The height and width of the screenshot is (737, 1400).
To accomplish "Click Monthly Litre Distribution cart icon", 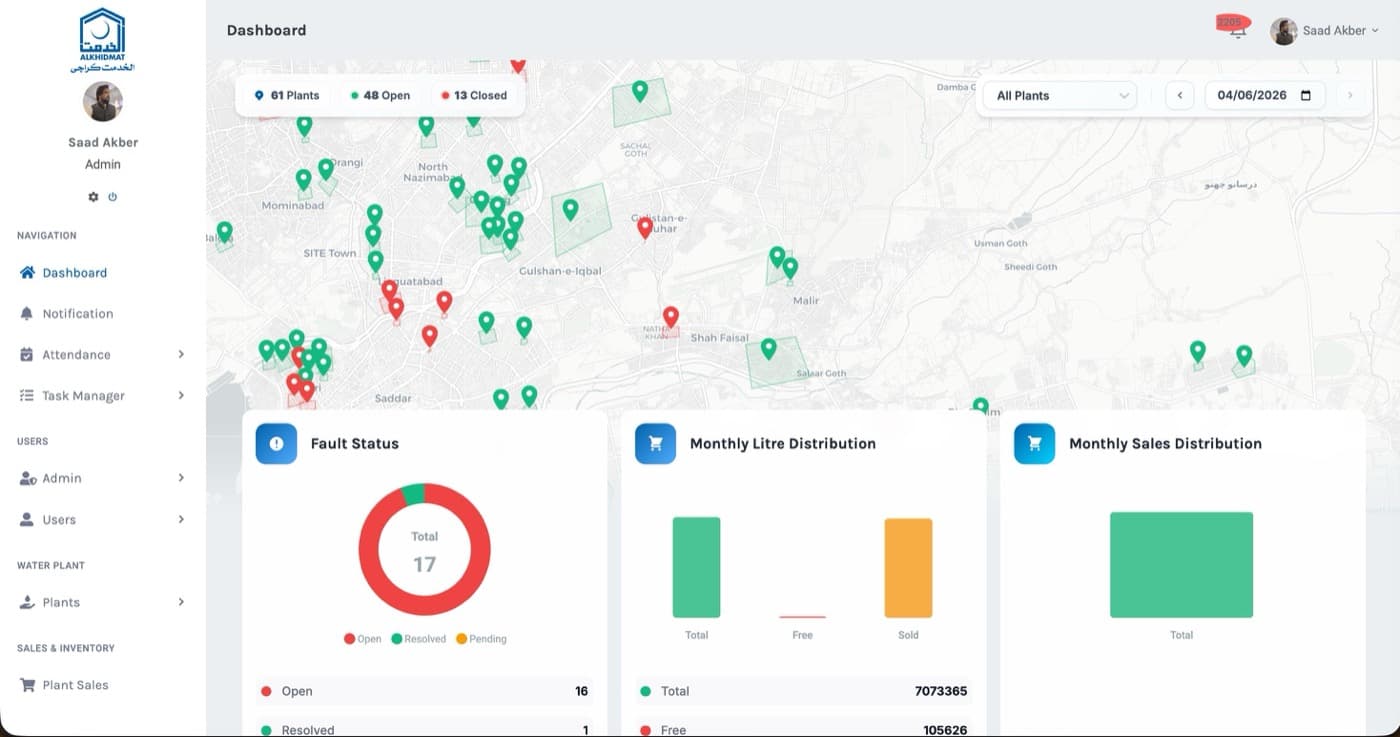I will coord(655,443).
